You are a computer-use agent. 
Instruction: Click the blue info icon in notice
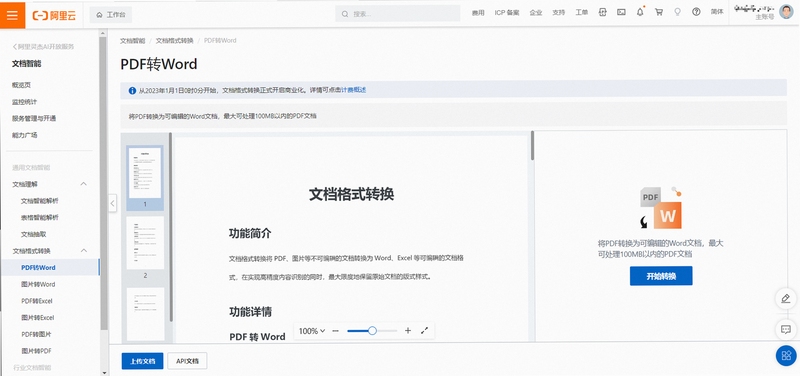click(x=133, y=90)
